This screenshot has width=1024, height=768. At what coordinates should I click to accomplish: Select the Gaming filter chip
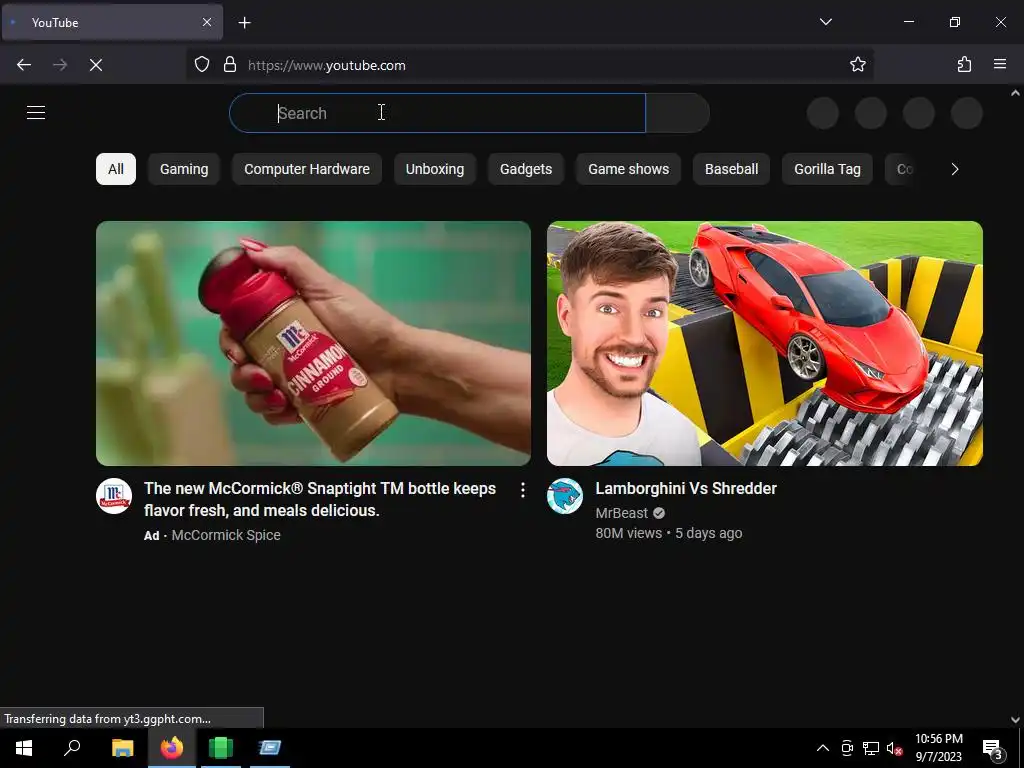pyautogui.click(x=184, y=169)
